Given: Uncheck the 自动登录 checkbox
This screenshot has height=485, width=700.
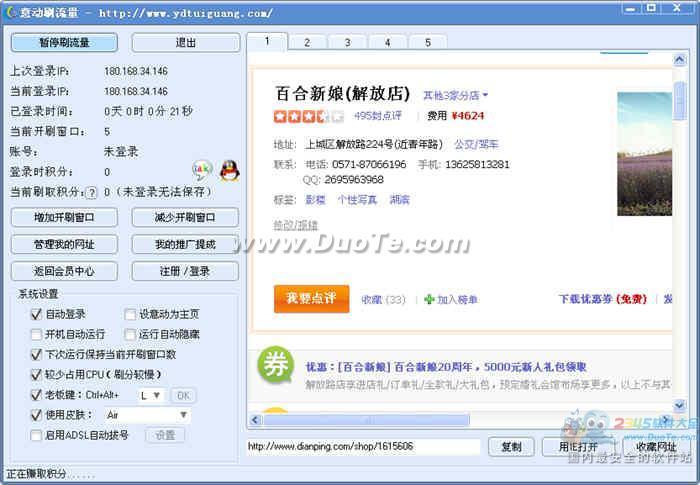Looking at the screenshot, I should click(x=37, y=314).
